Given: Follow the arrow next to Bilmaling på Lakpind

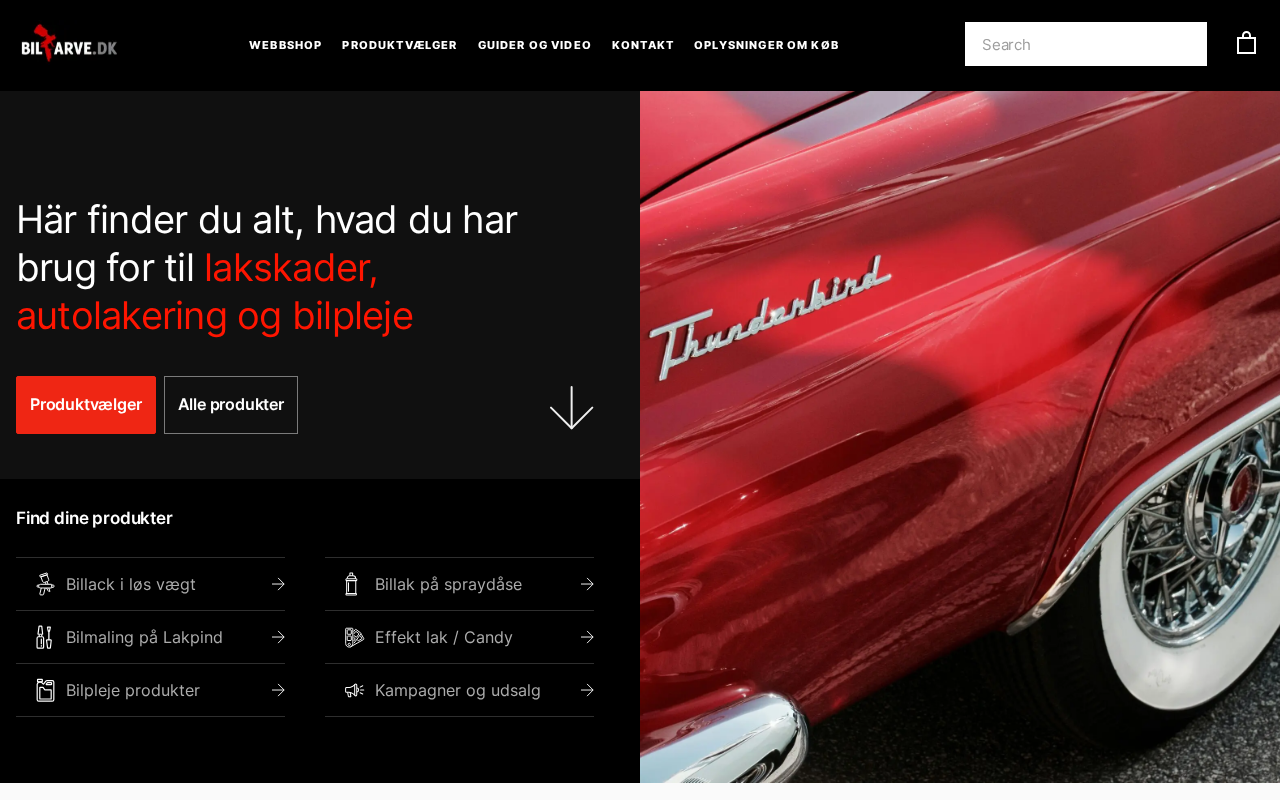Looking at the screenshot, I should click(x=278, y=637).
